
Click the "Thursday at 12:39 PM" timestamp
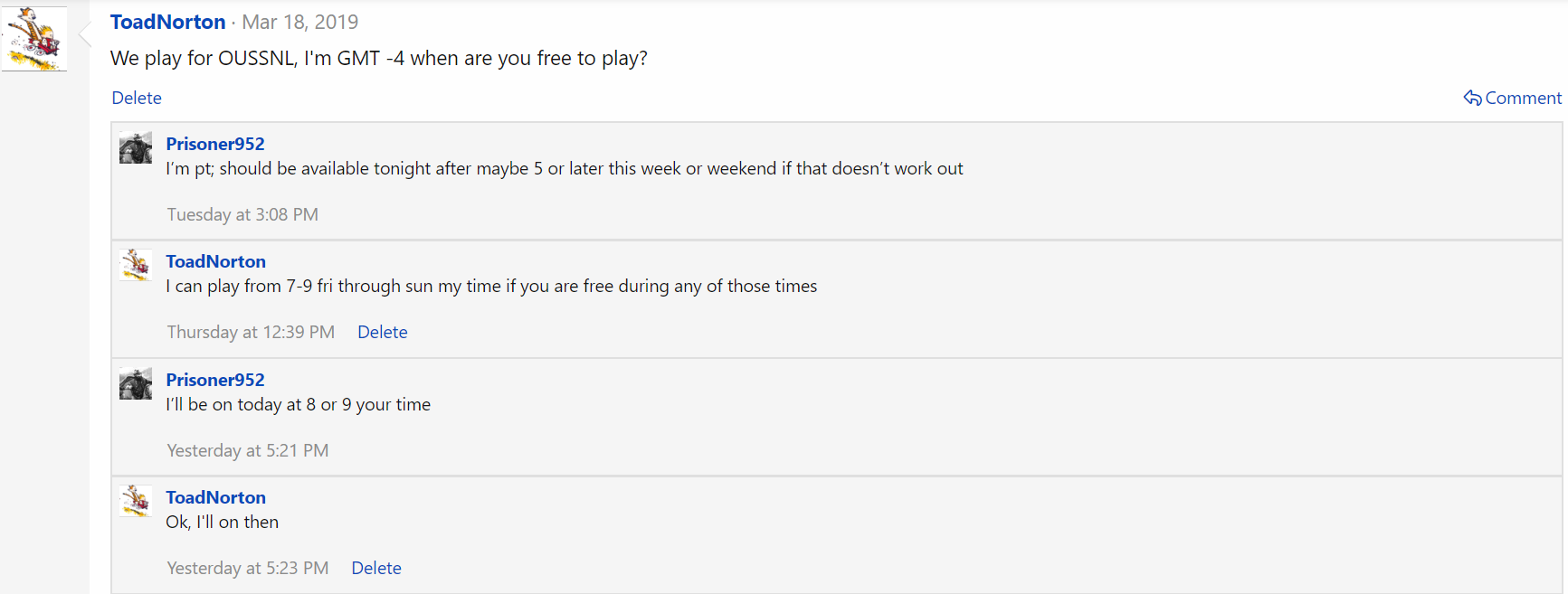tap(251, 332)
